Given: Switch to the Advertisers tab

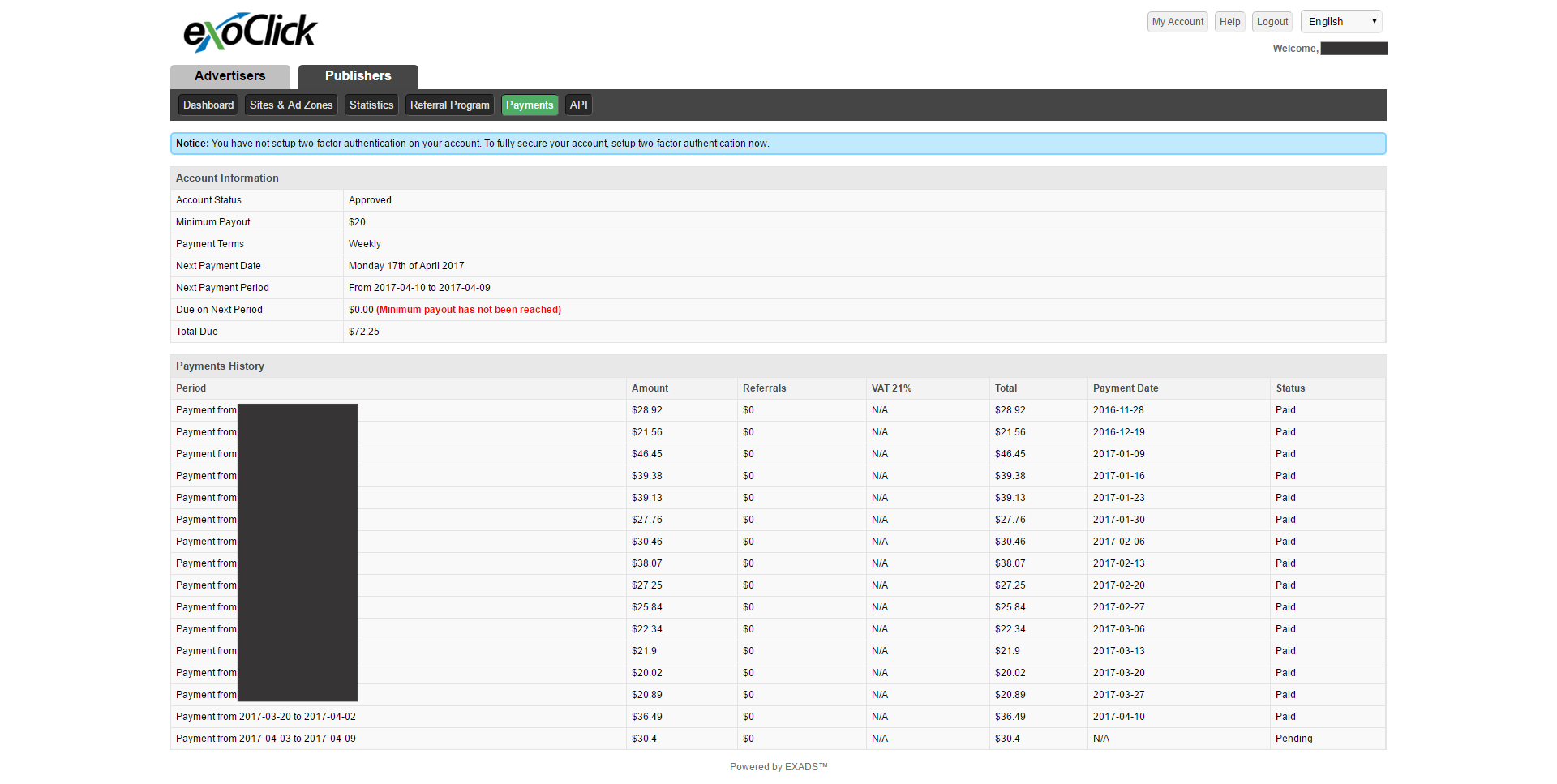Looking at the screenshot, I should [229, 76].
